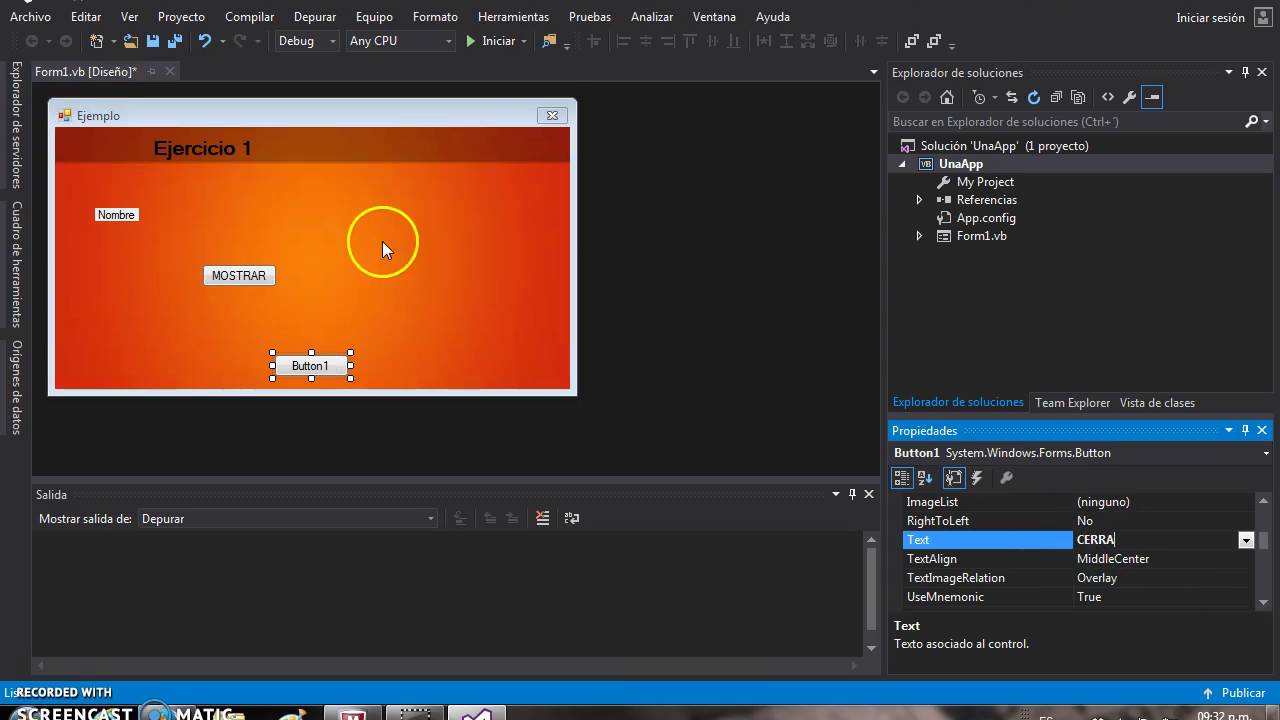1280x720 pixels.
Task: Open the Text property value dropdown arrow
Action: pos(1246,540)
